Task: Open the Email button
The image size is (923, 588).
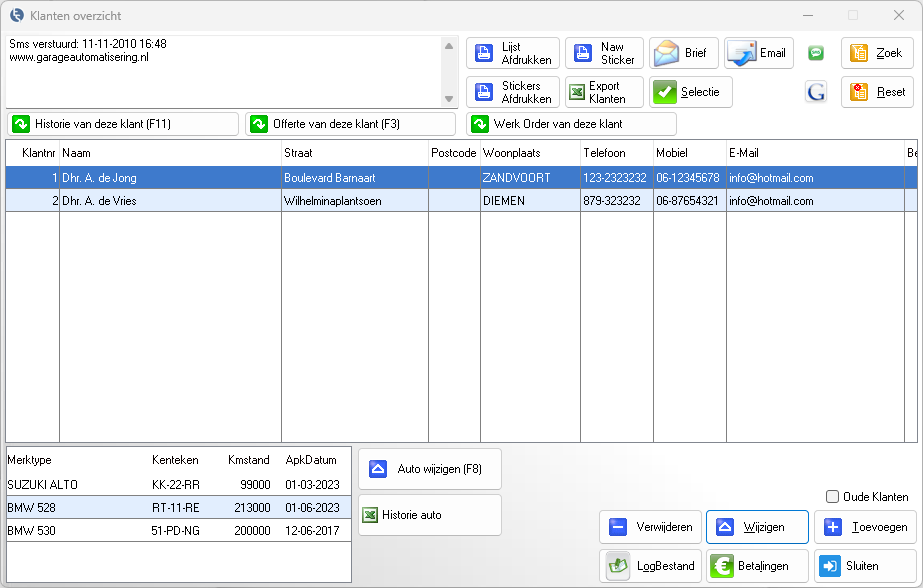Action: (x=759, y=53)
